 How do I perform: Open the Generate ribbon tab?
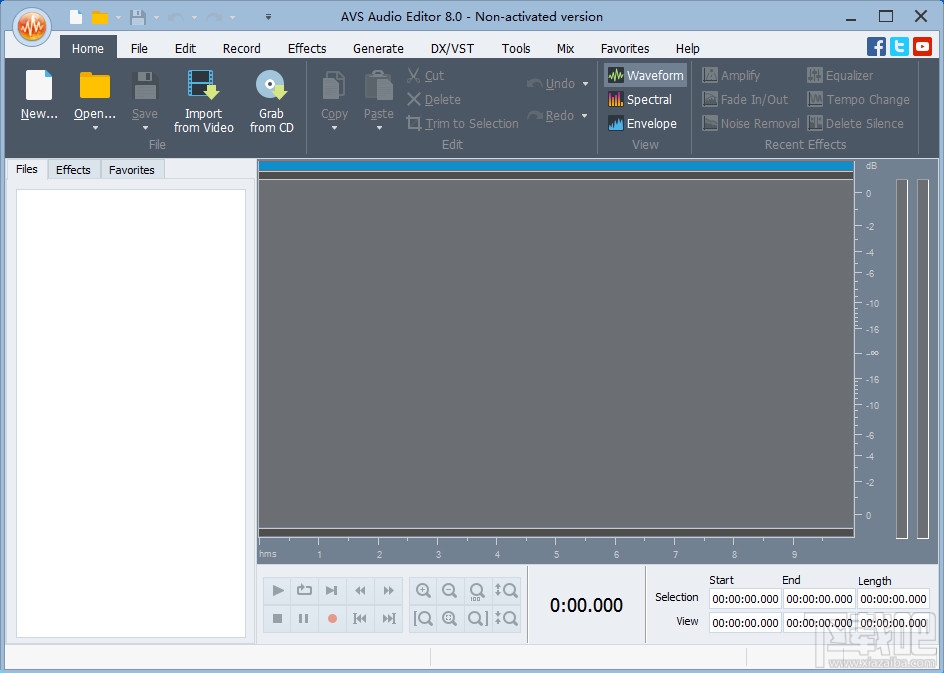378,48
